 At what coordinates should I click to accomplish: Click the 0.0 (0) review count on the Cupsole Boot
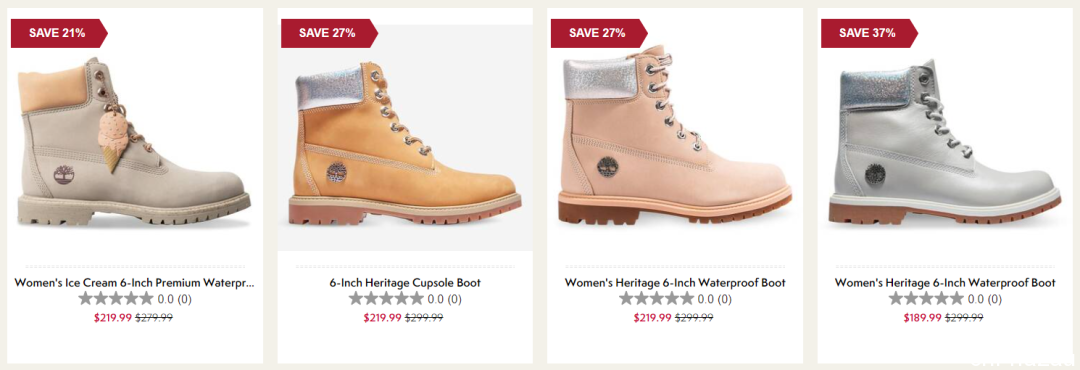[x=444, y=300]
